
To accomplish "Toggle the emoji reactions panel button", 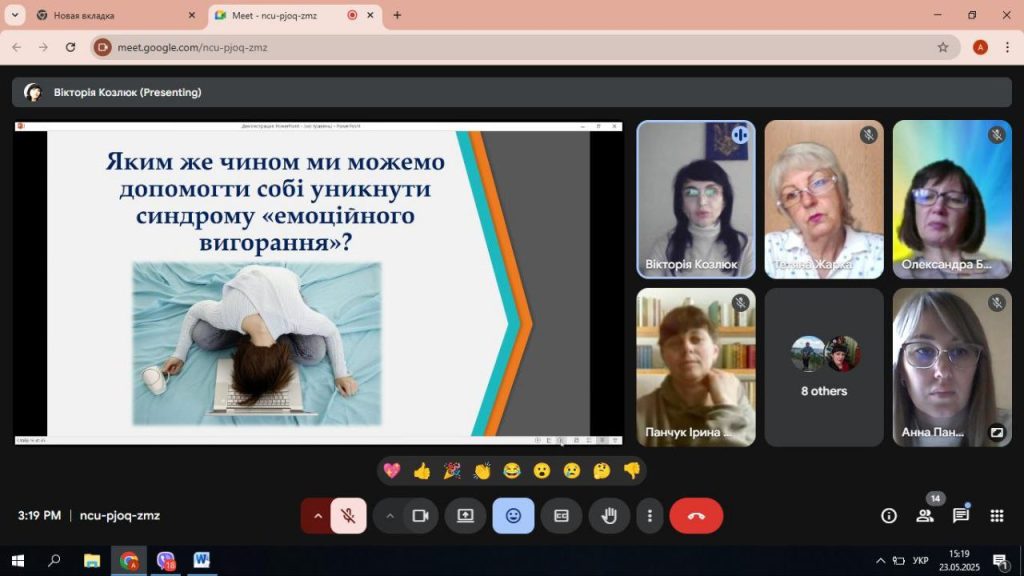I will pyautogui.click(x=513, y=516).
